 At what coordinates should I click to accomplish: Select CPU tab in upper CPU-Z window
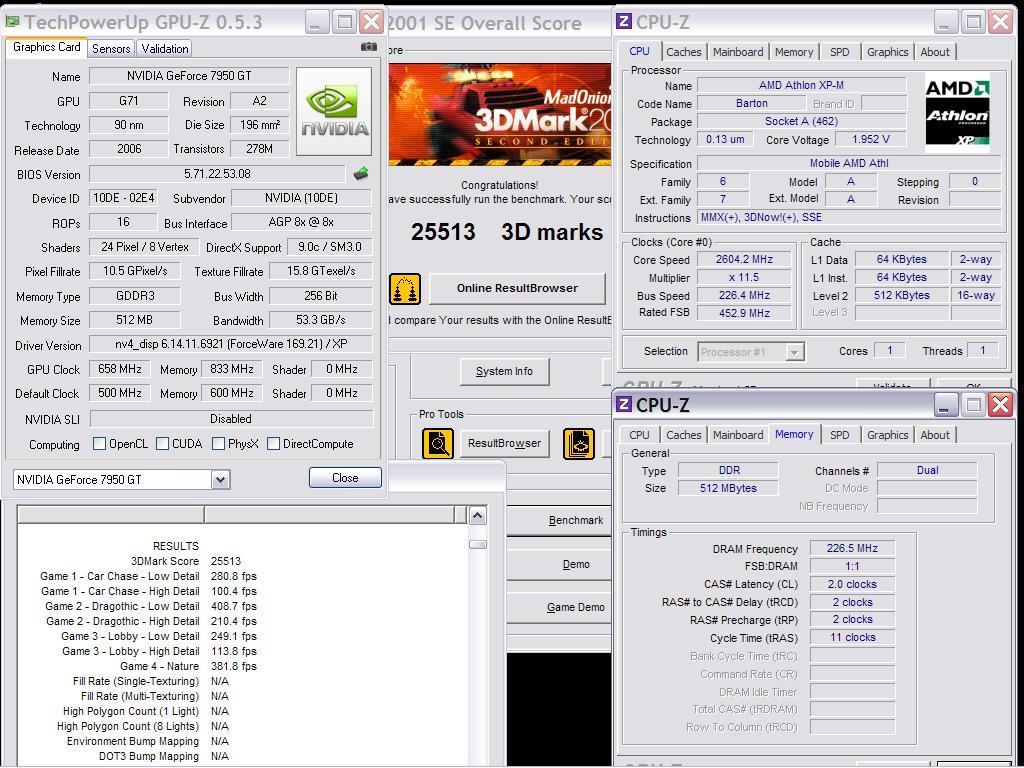(639, 51)
